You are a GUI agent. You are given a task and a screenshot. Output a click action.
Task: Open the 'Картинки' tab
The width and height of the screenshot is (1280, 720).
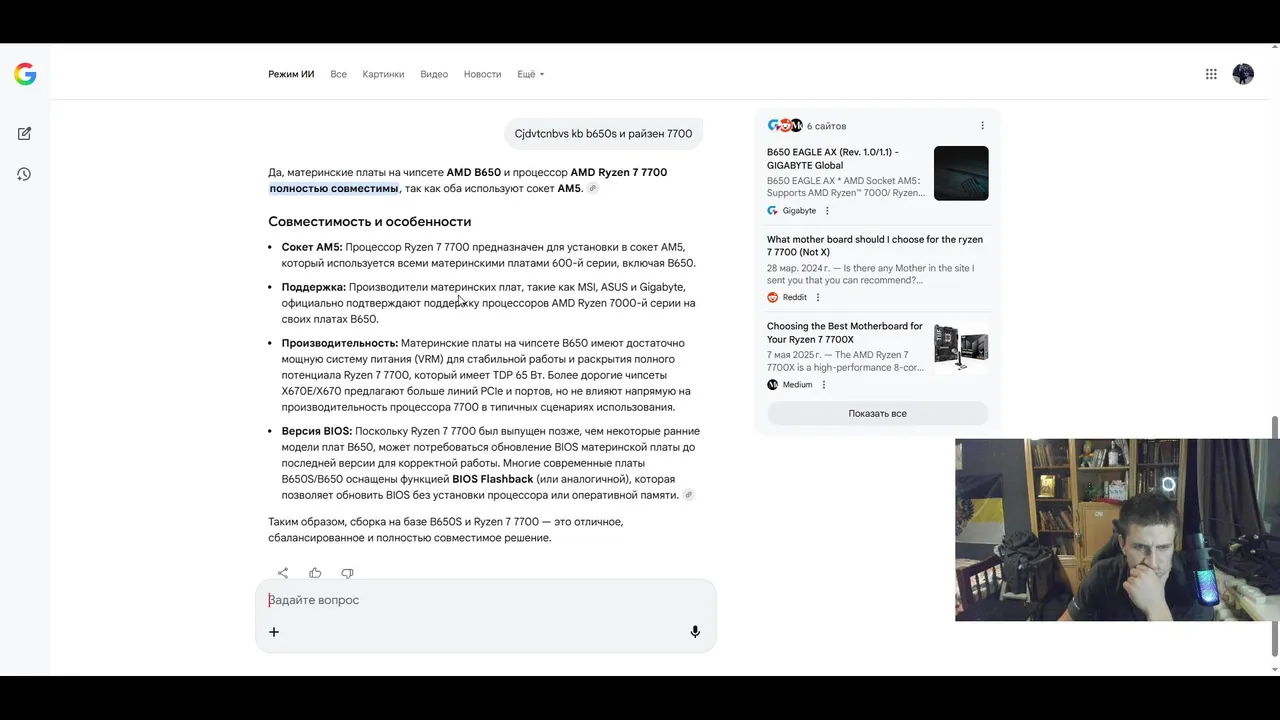[x=384, y=74]
